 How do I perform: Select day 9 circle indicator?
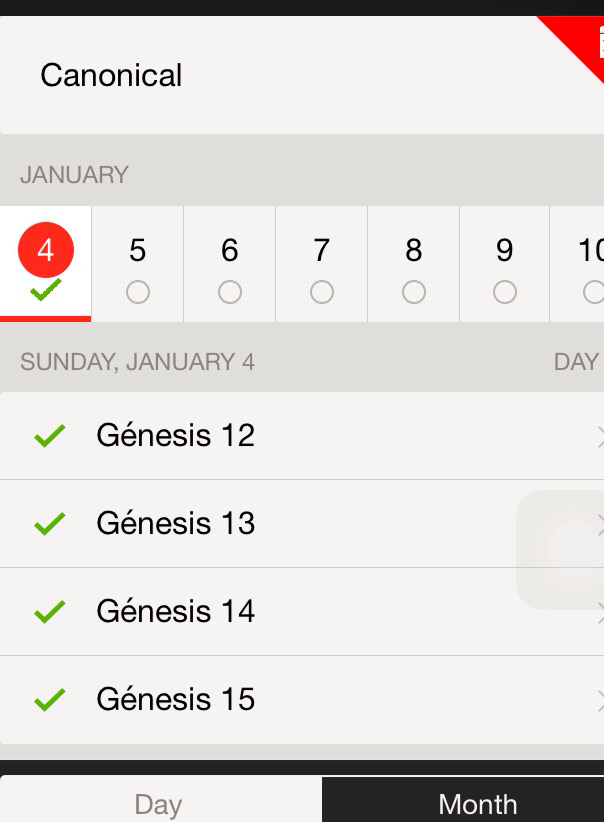point(505,292)
